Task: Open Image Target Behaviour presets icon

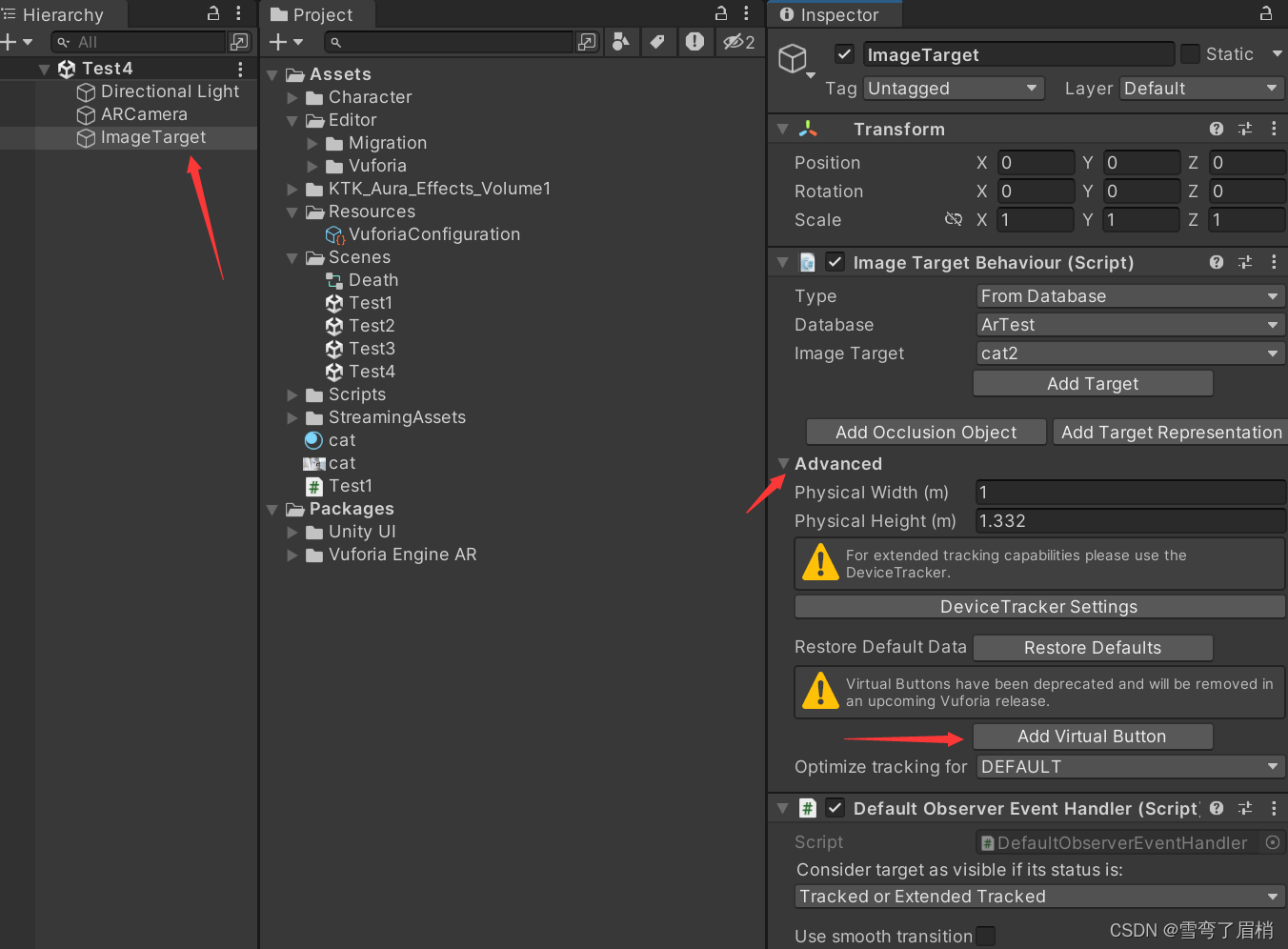Action: click(x=1245, y=262)
